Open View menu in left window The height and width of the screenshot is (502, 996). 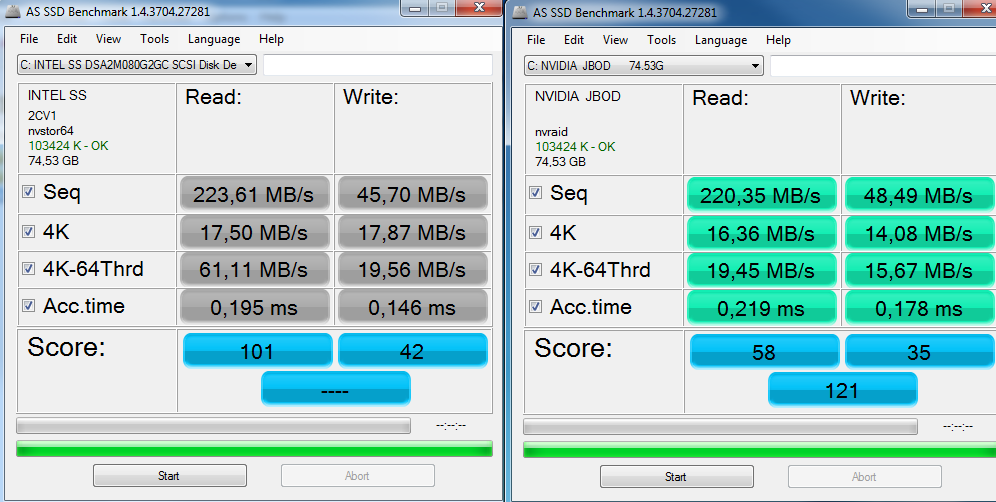coord(108,39)
